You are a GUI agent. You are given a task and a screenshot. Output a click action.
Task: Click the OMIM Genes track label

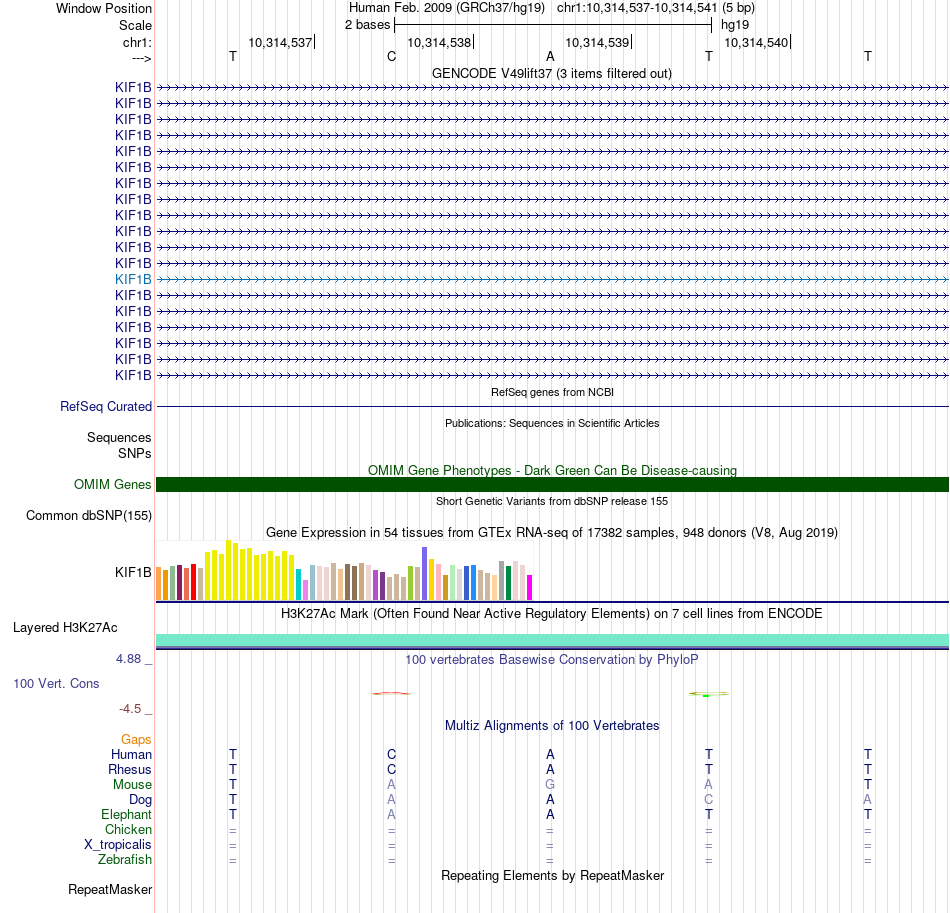pos(113,485)
